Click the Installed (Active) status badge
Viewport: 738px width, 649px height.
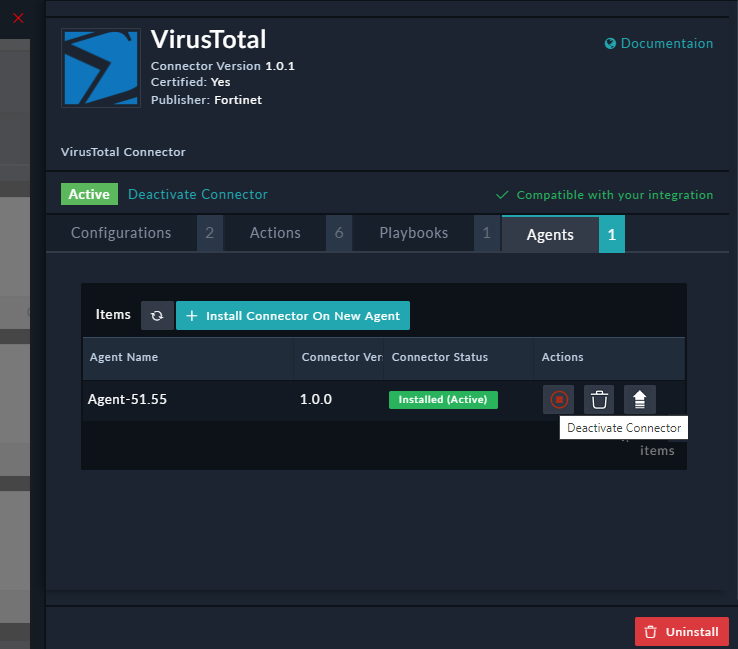point(443,400)
